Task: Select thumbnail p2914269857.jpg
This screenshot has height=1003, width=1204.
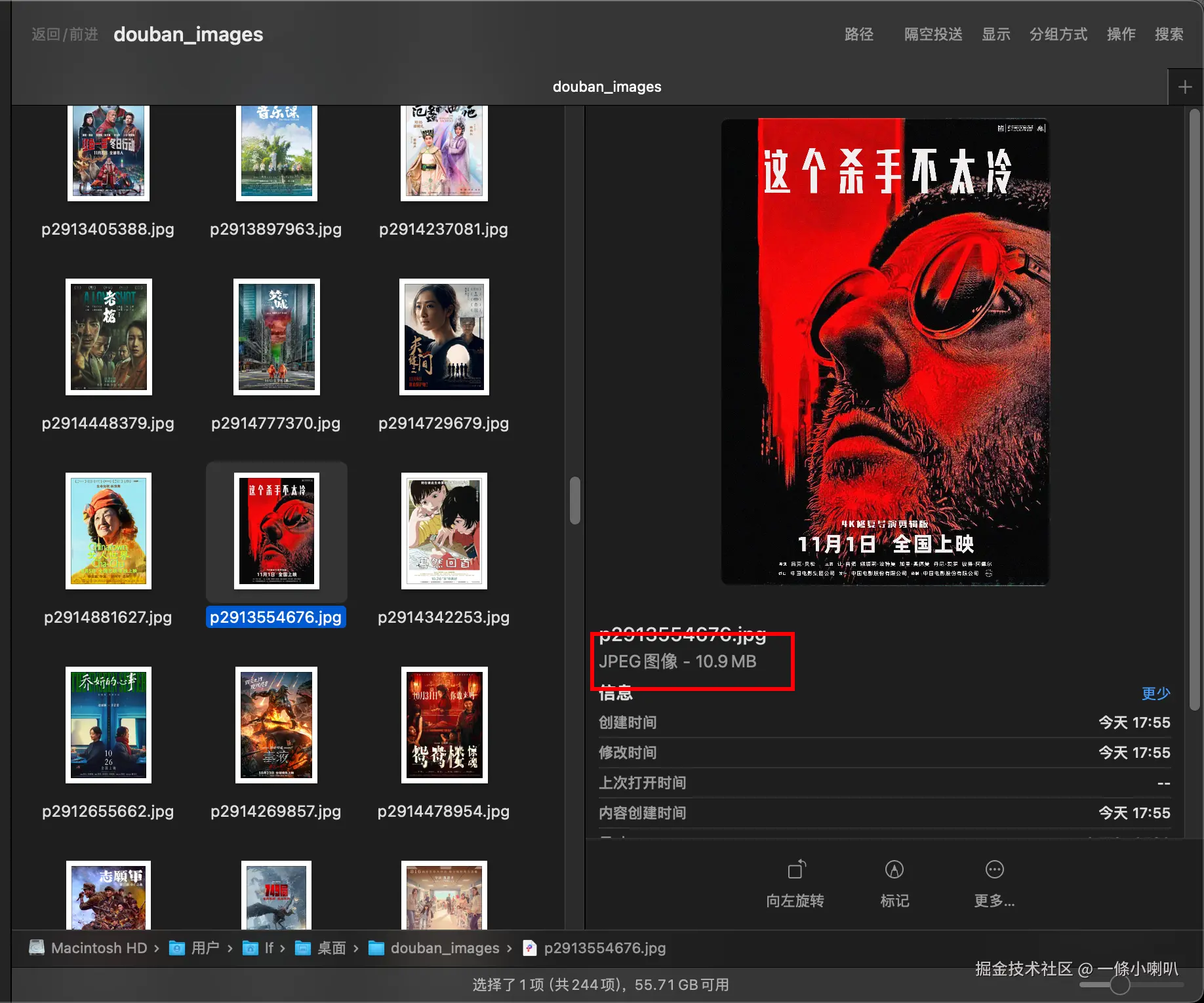Action: 276,725
